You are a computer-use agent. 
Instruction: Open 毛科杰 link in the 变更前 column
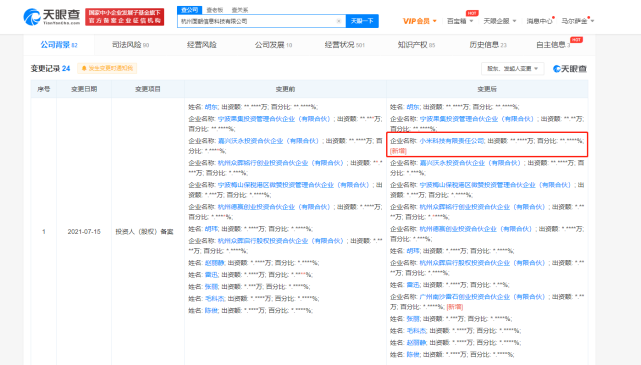[x=215, y=298]
